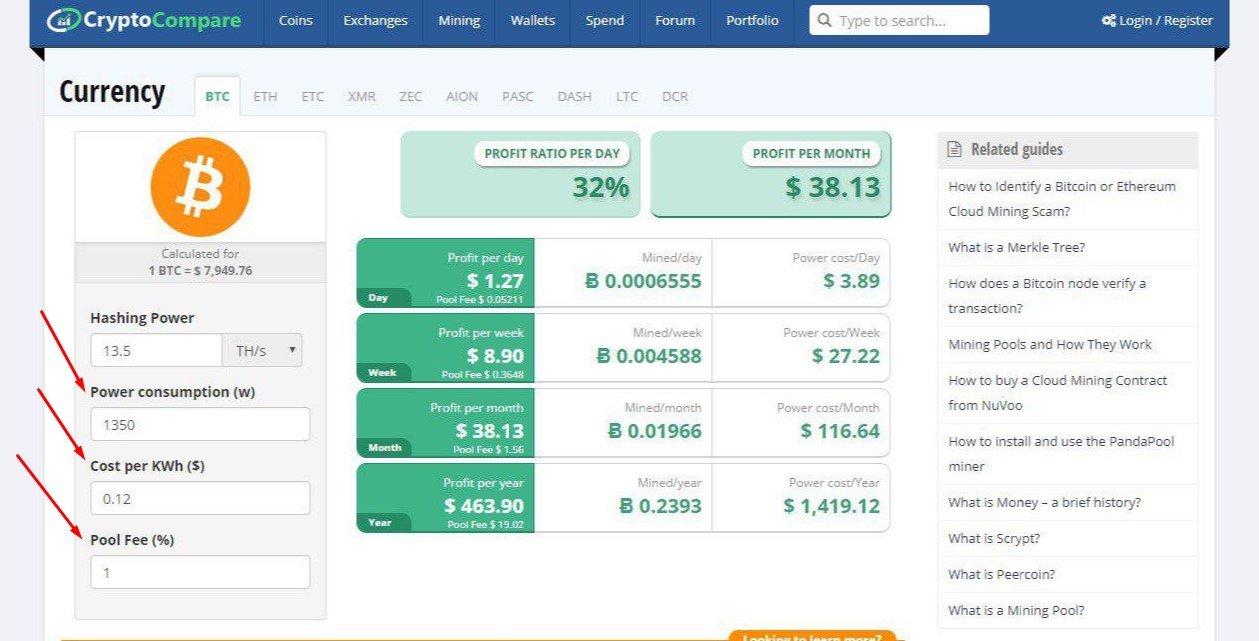Click the Login / Register link
This screenshot has width=1259, height=641.
tap(1157, 21)
